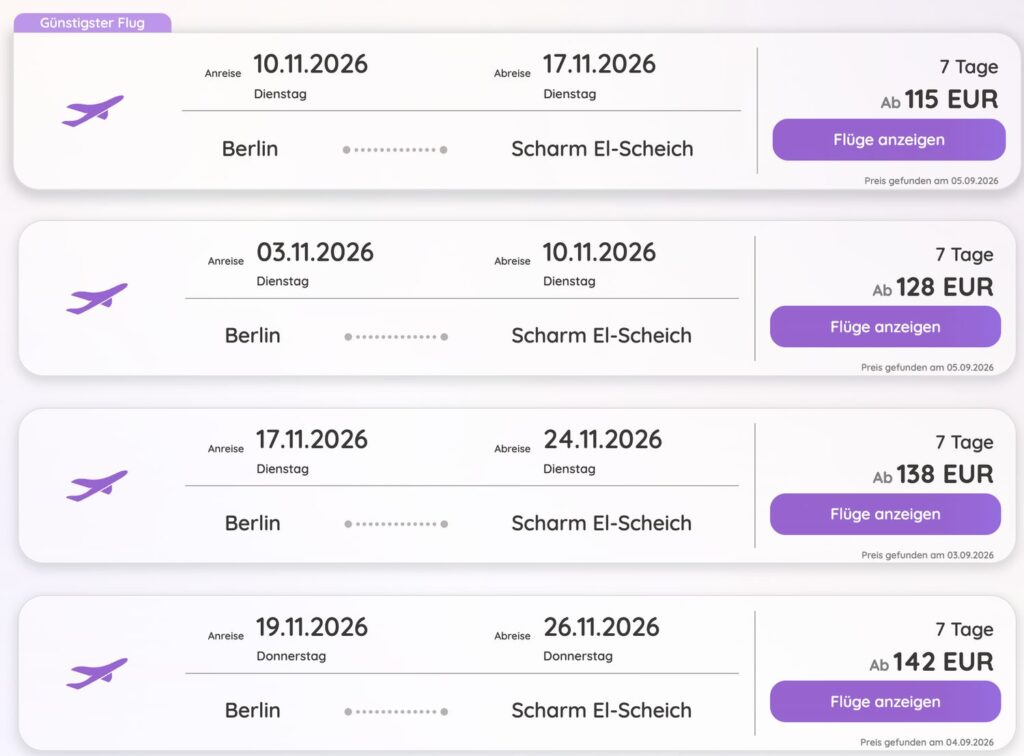Click the airplane icon on the 142 EUR flight

tap(97, 673)
